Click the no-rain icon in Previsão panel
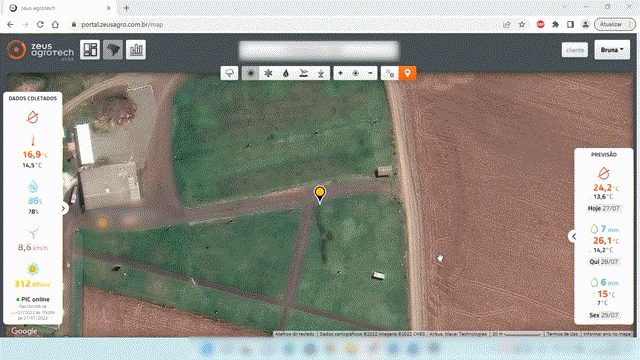The height and width of the screenshot is (360, 640). (604, 173)
